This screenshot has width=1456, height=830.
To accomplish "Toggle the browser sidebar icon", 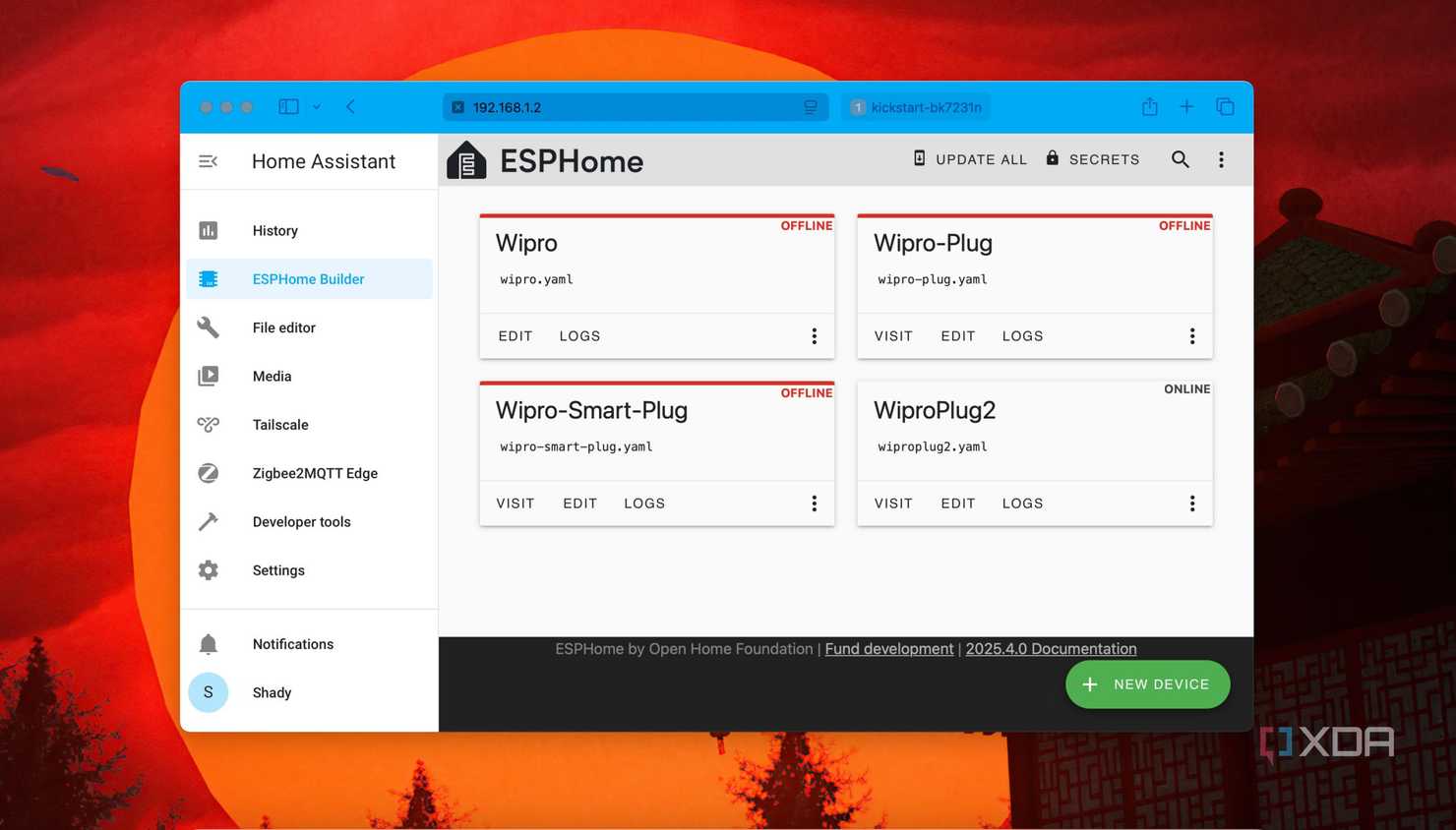I will coord(288,106).
